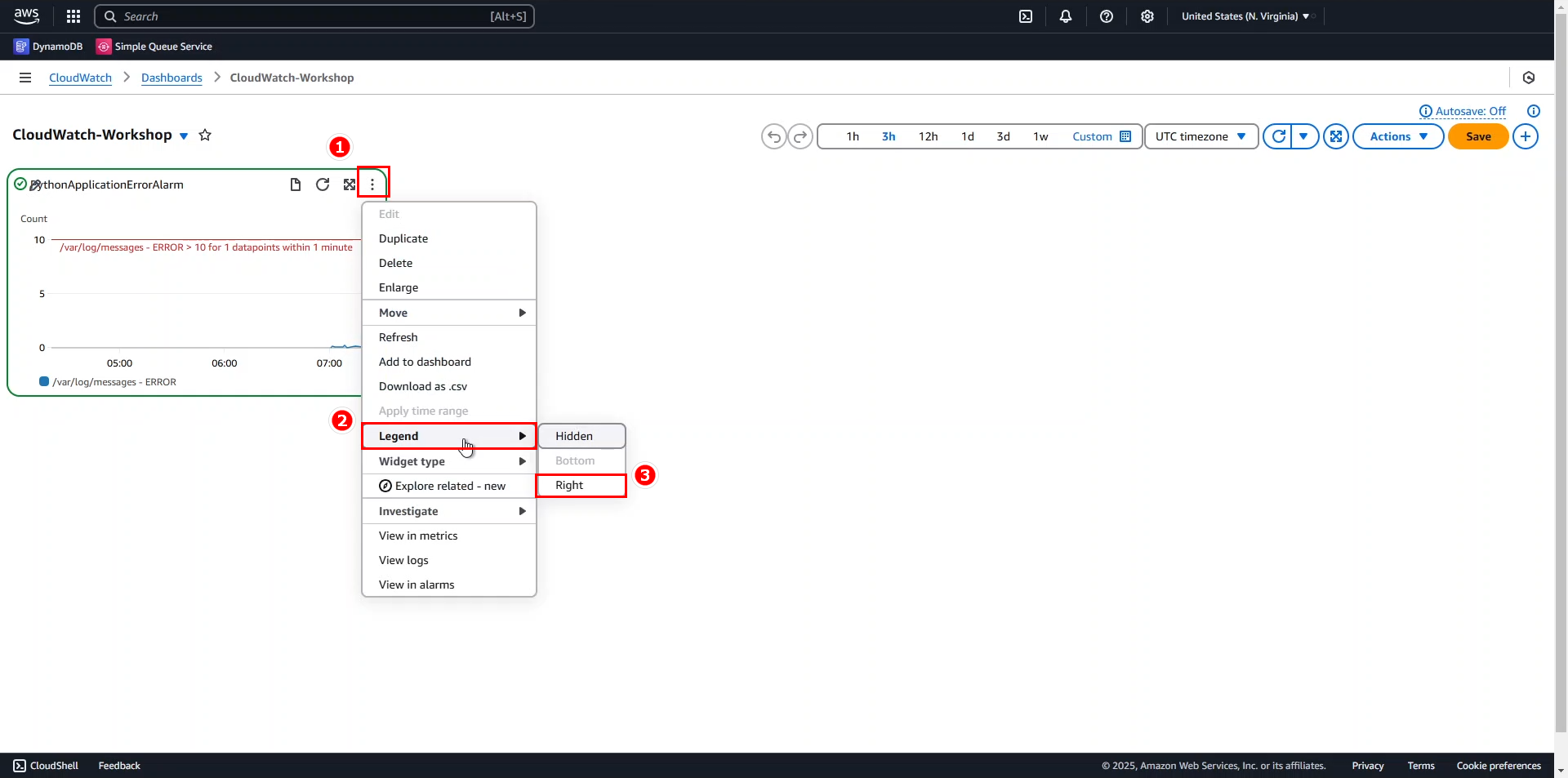Undo the last dashboard change
This screenshot has height=778, width=1568.
(x=774, y=136)
